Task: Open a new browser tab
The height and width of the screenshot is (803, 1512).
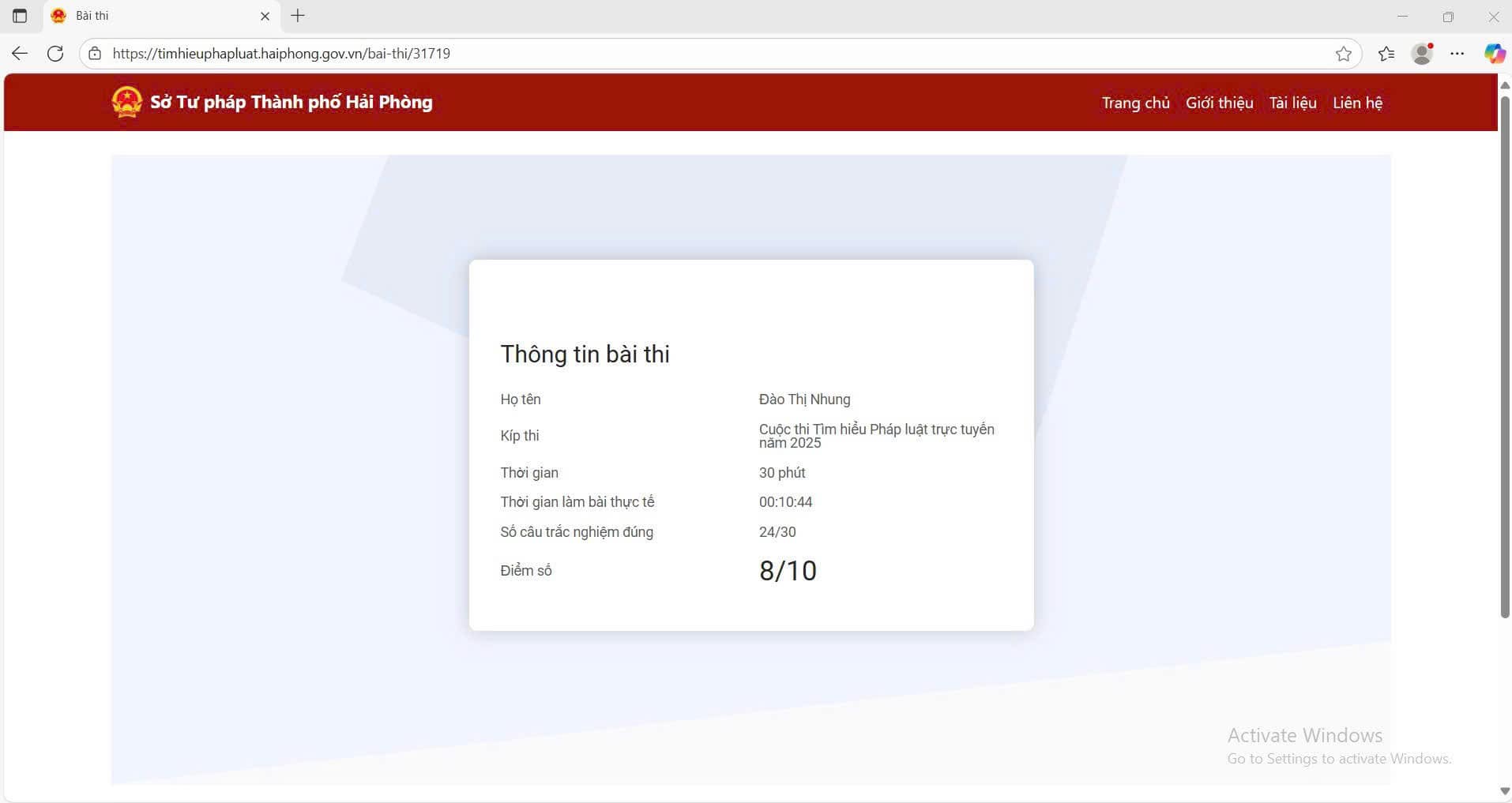Action: (298, 16)
